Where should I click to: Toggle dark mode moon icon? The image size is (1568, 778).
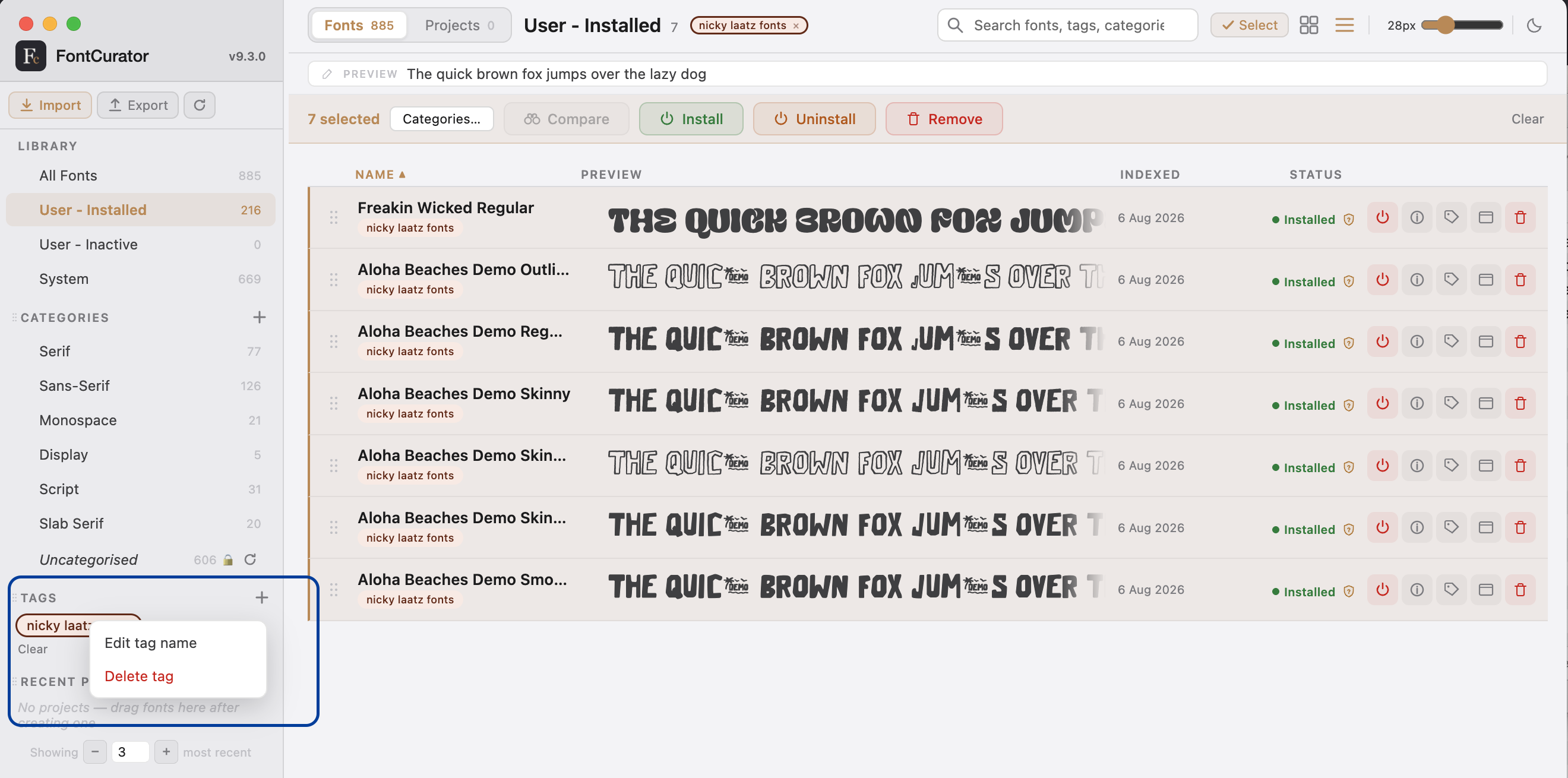pyautogui.click(x=1535, y=25)
